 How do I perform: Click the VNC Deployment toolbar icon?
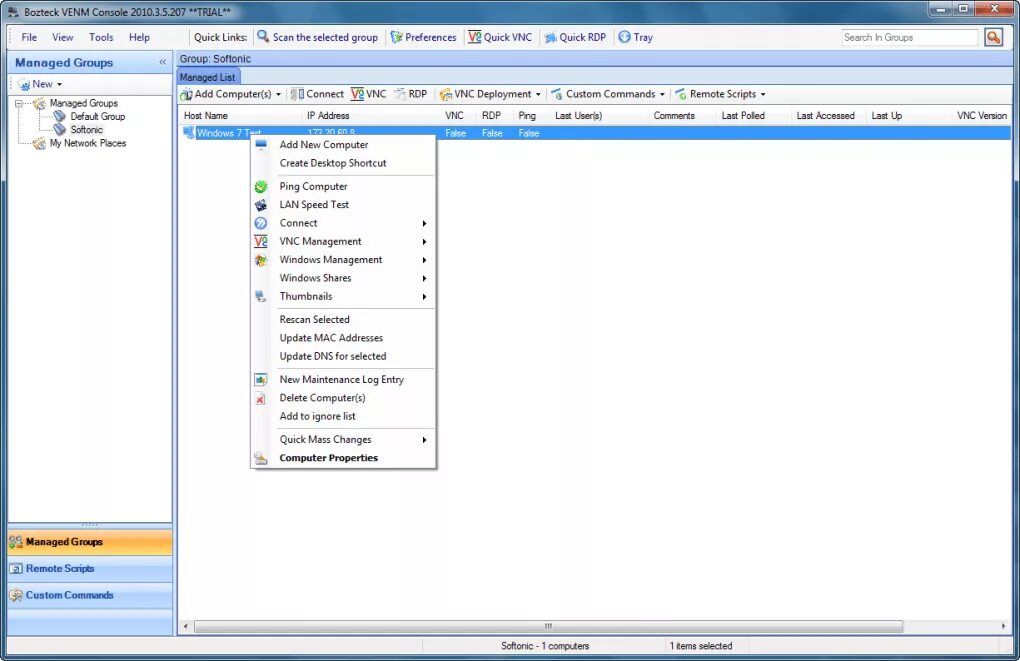click(x=446, y=94)
